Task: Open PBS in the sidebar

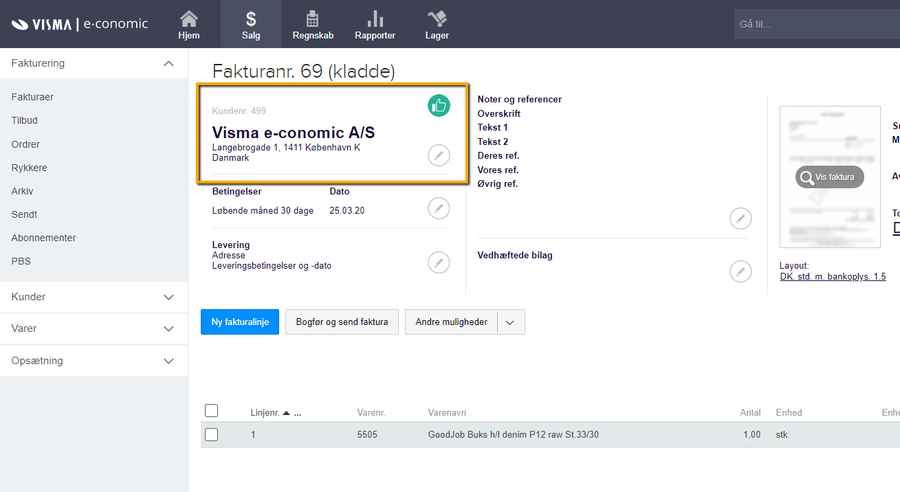Action: 21,261
